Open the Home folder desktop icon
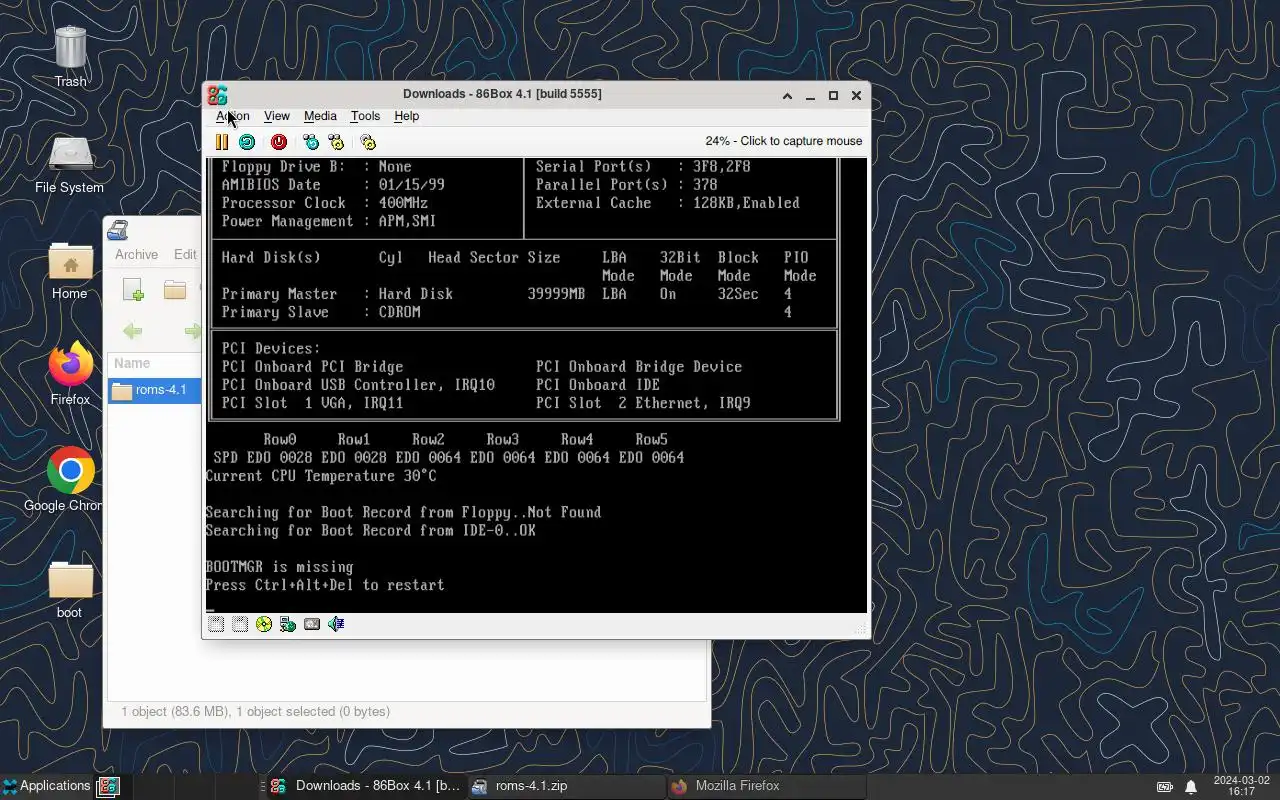1280x800 pixels. point(70,271)
